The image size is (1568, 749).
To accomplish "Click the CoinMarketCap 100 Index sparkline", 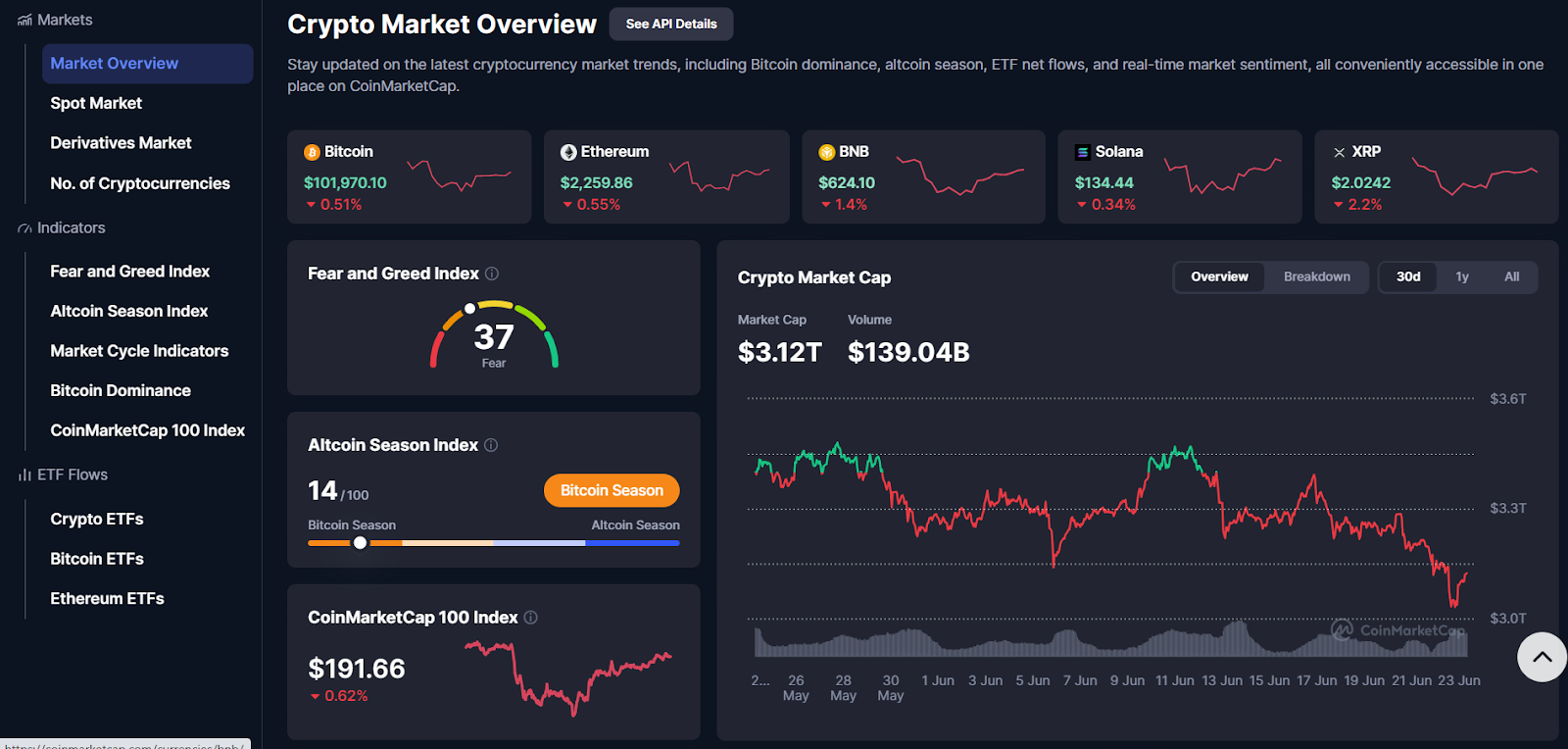I will pos(568,677).
